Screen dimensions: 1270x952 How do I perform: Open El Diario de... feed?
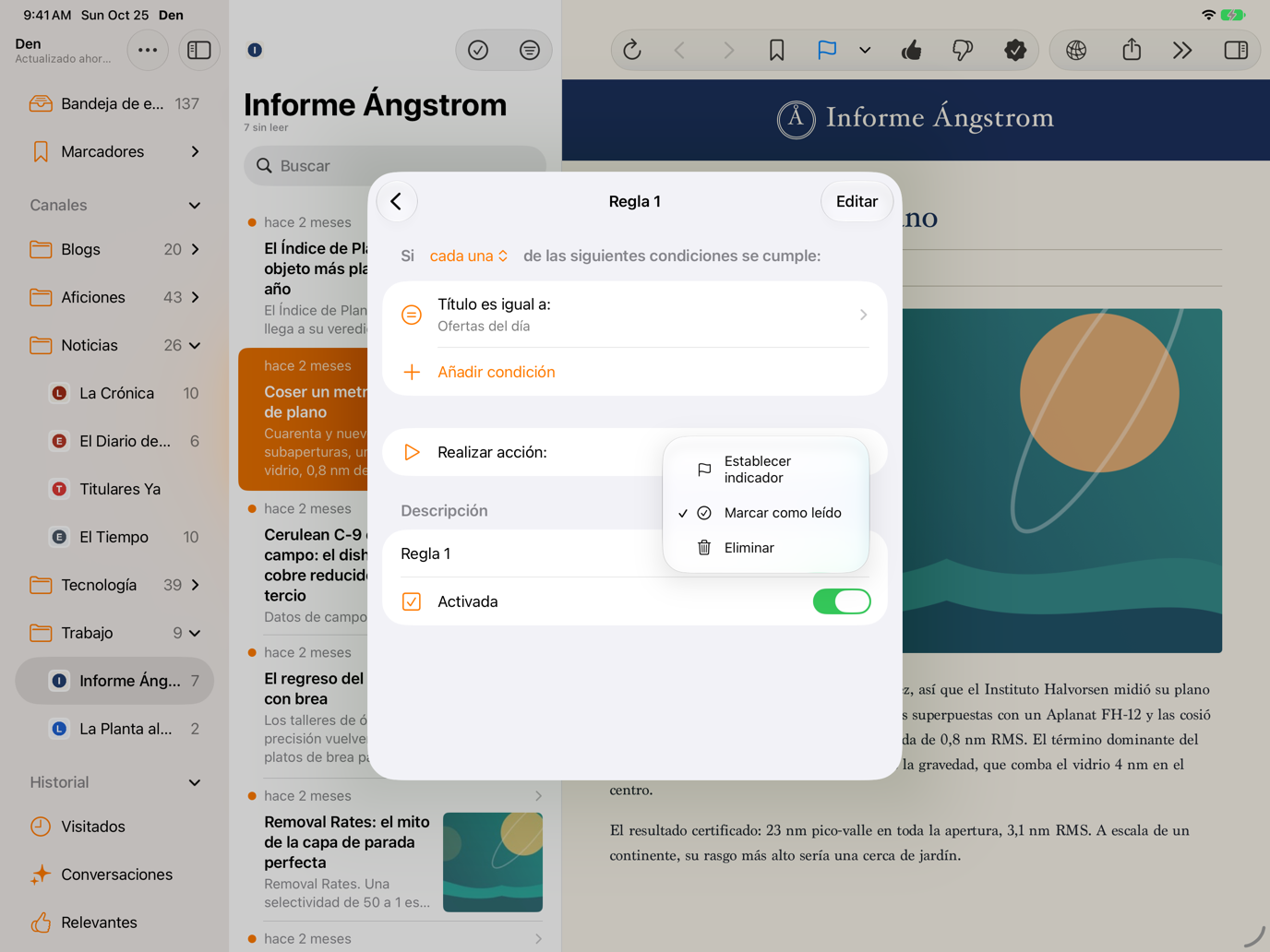pos(114,441)
